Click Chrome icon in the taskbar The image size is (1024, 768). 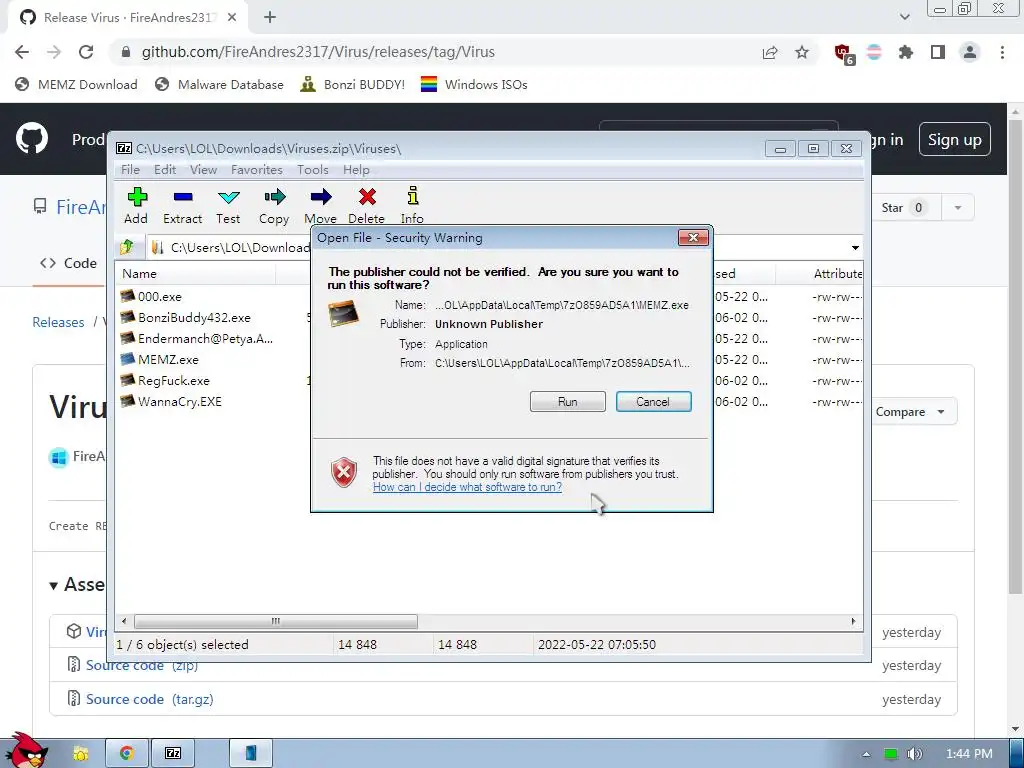[x=127, y=754]
